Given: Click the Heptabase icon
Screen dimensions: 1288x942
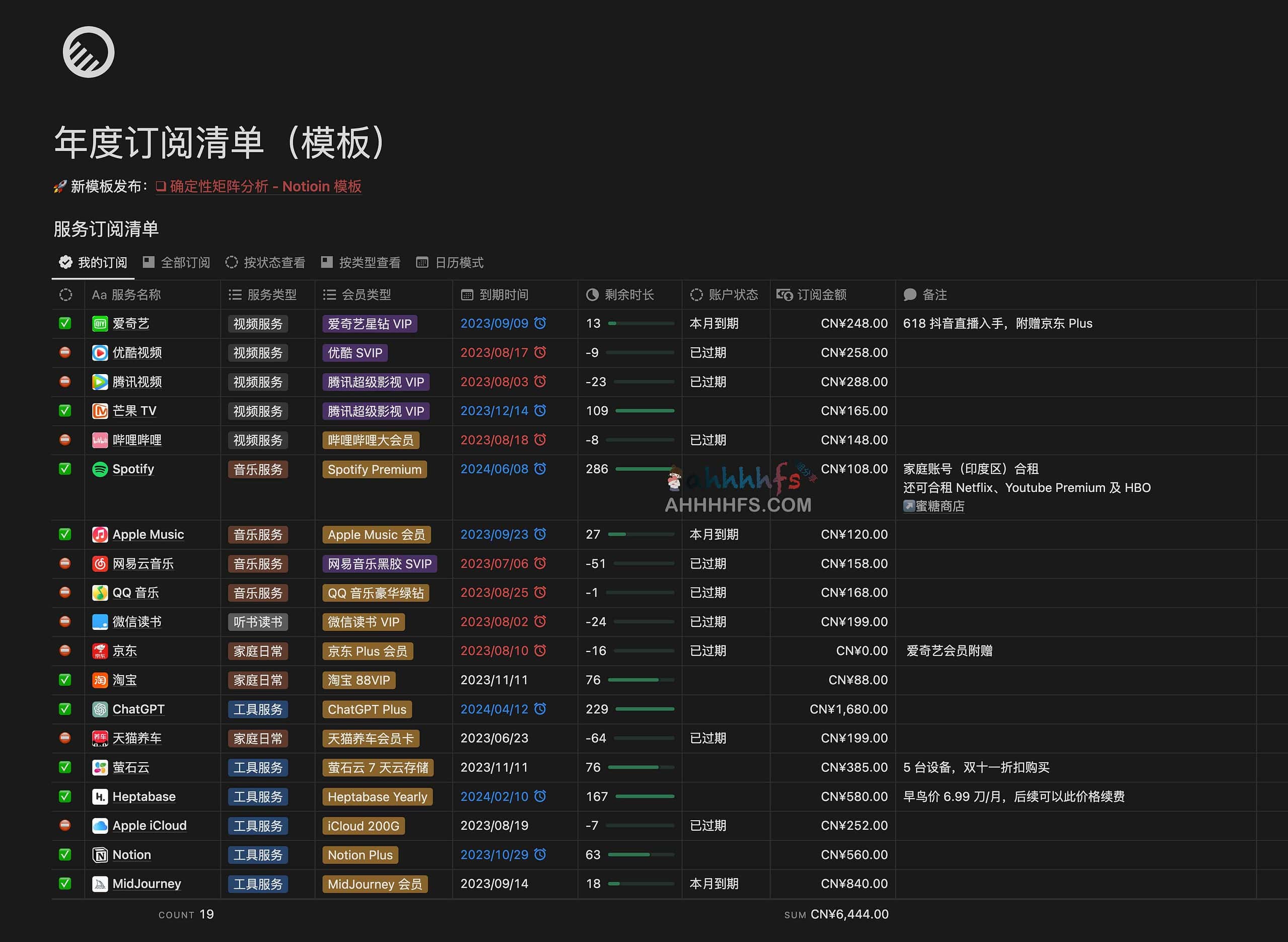Looking at the screenshot, I should click(x=100, y=796).
